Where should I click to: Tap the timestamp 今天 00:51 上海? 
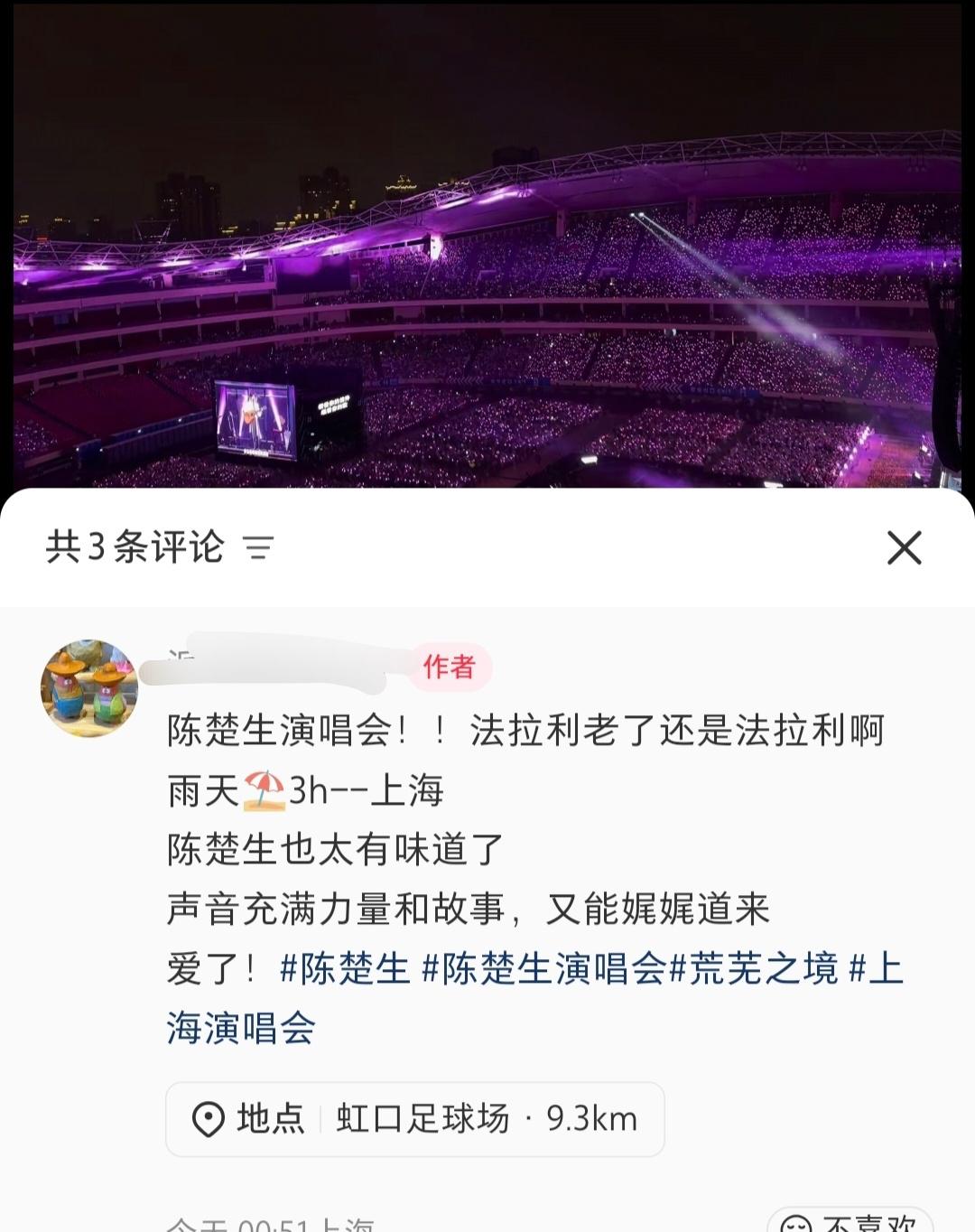270,1225
